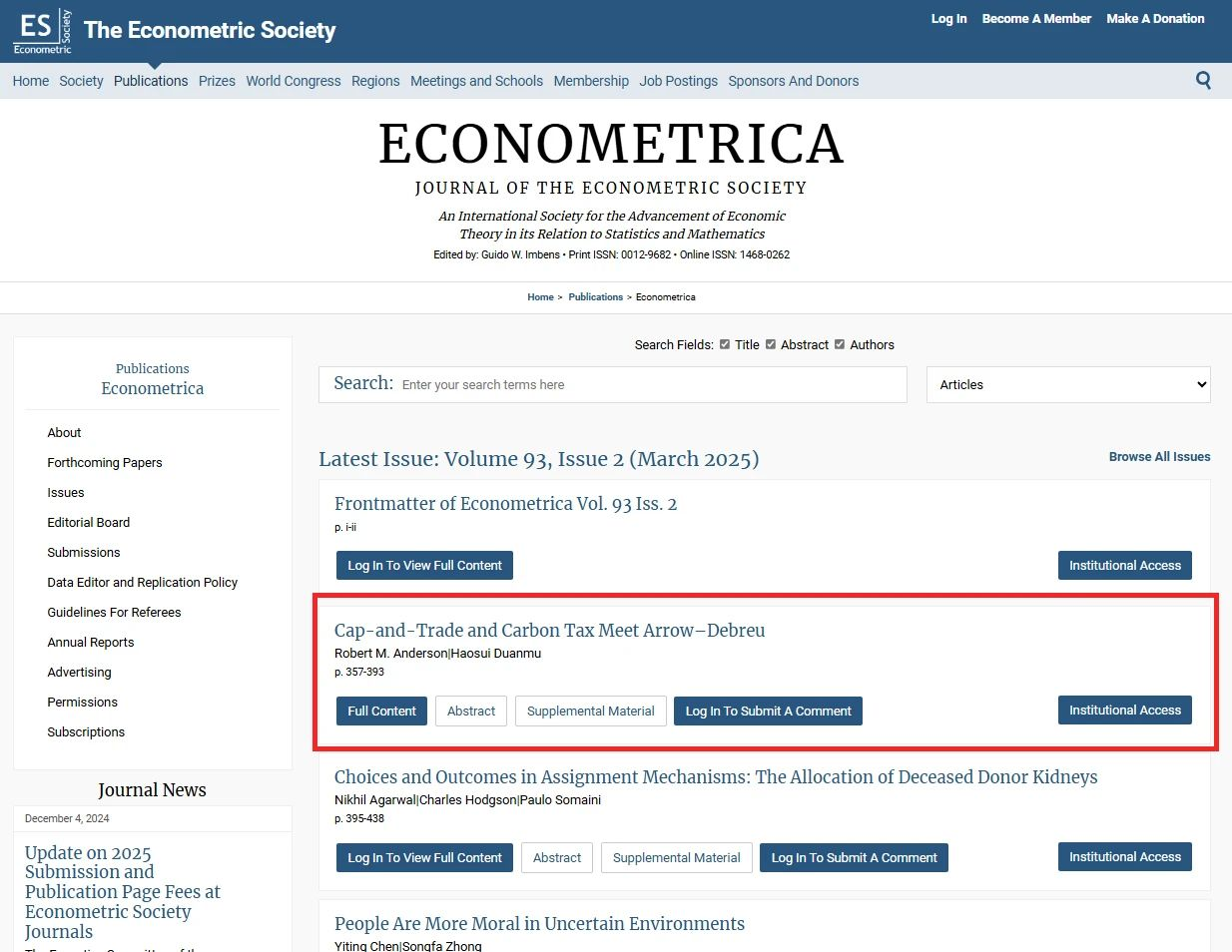
Task: Open the Job Postings menu
Action: click(x=679, y=81)
